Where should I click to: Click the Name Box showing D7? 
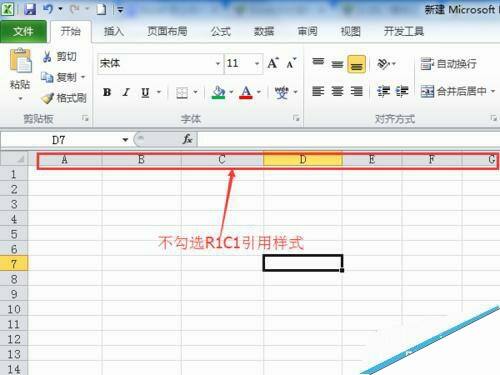[x=59, y=140]
